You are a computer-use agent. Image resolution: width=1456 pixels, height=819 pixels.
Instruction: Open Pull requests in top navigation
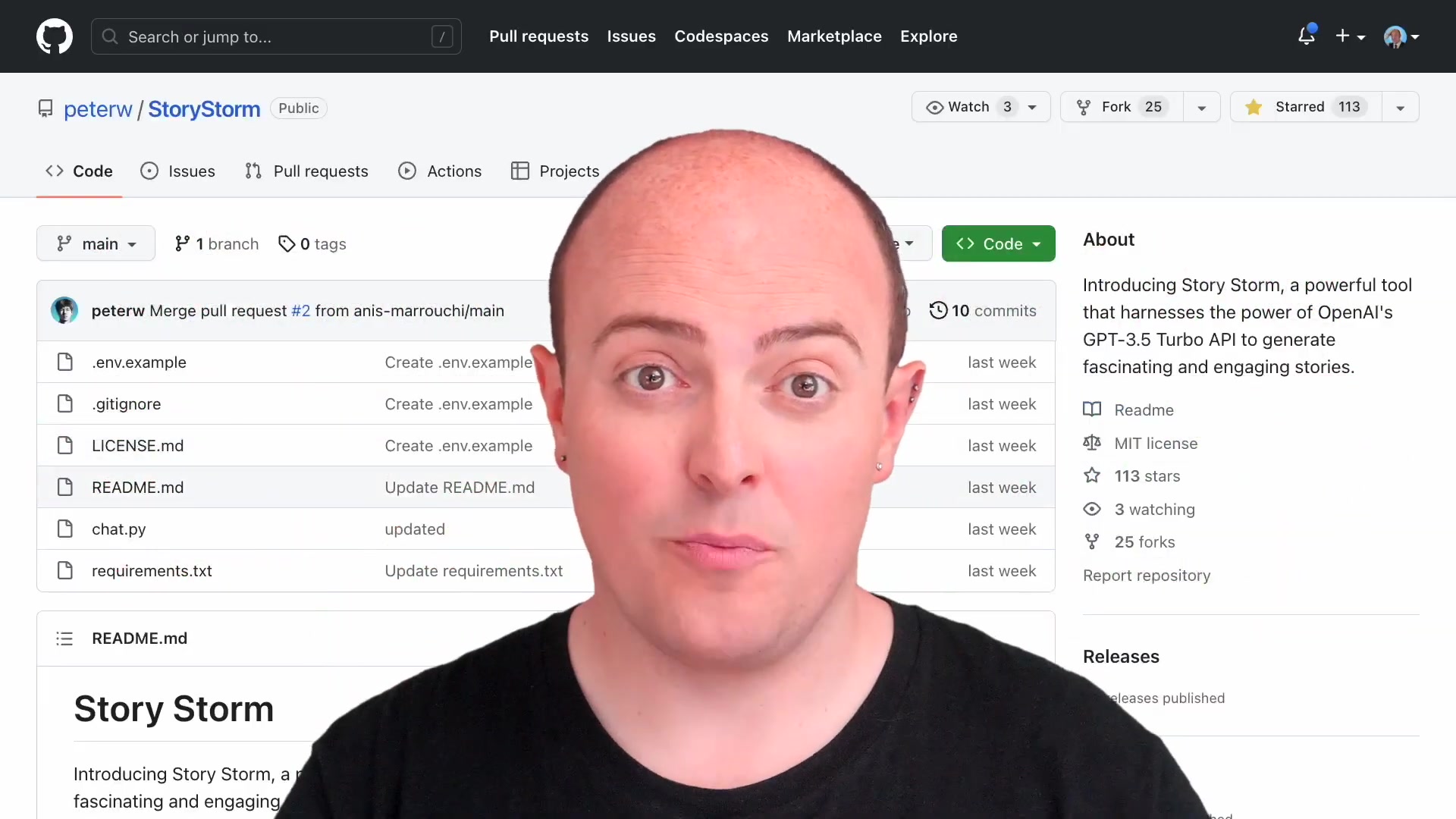[538, 36]
